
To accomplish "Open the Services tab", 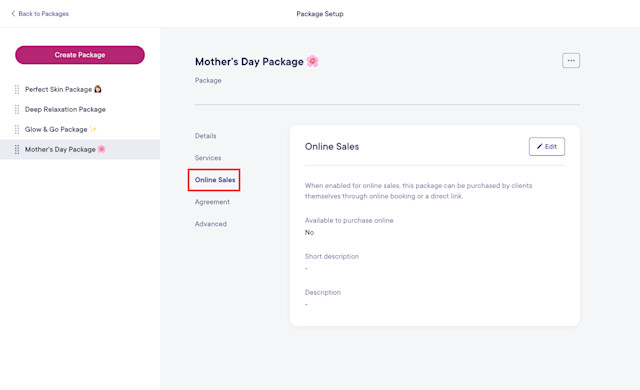I will point(208,158).
